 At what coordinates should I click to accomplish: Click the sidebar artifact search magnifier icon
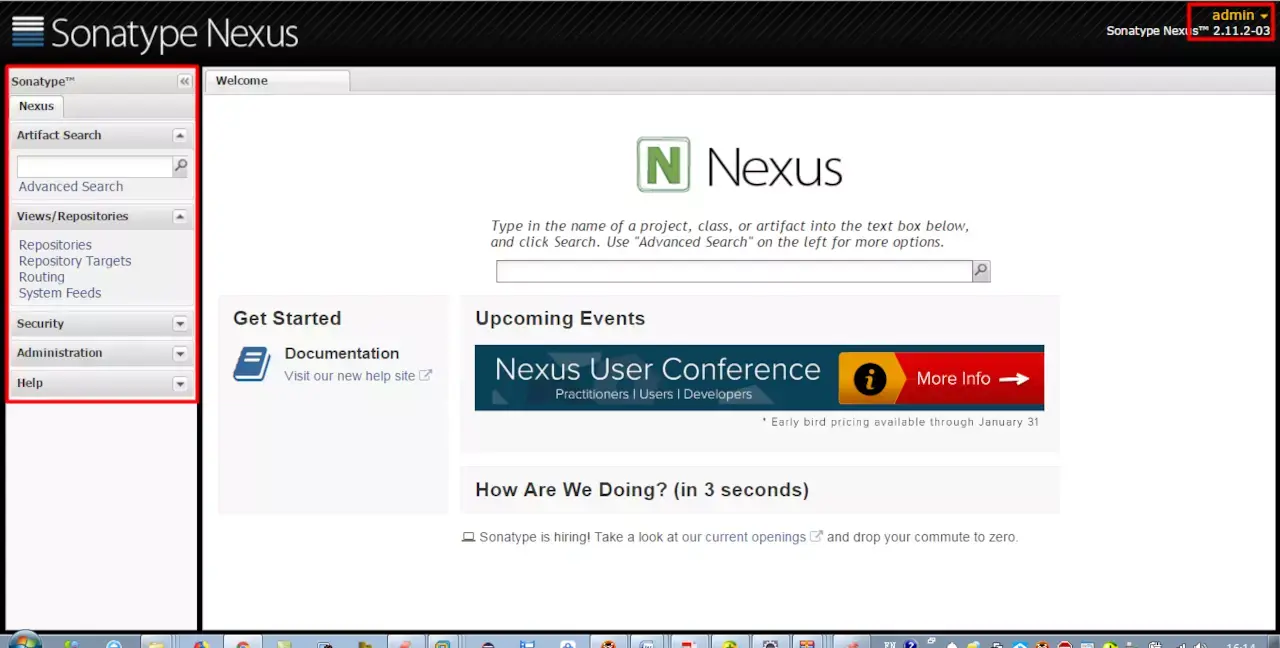tap(180, 166)
